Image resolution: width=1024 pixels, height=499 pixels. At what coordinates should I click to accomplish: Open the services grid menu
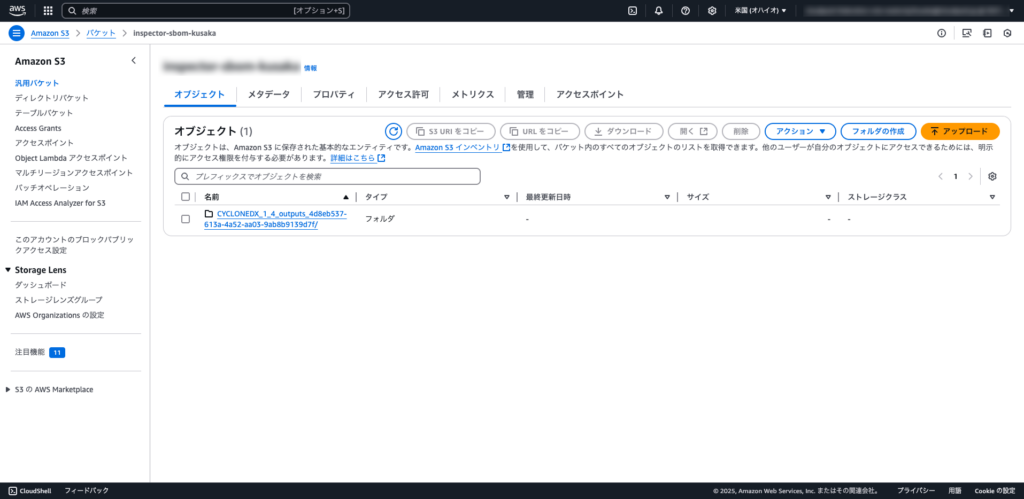48,10
